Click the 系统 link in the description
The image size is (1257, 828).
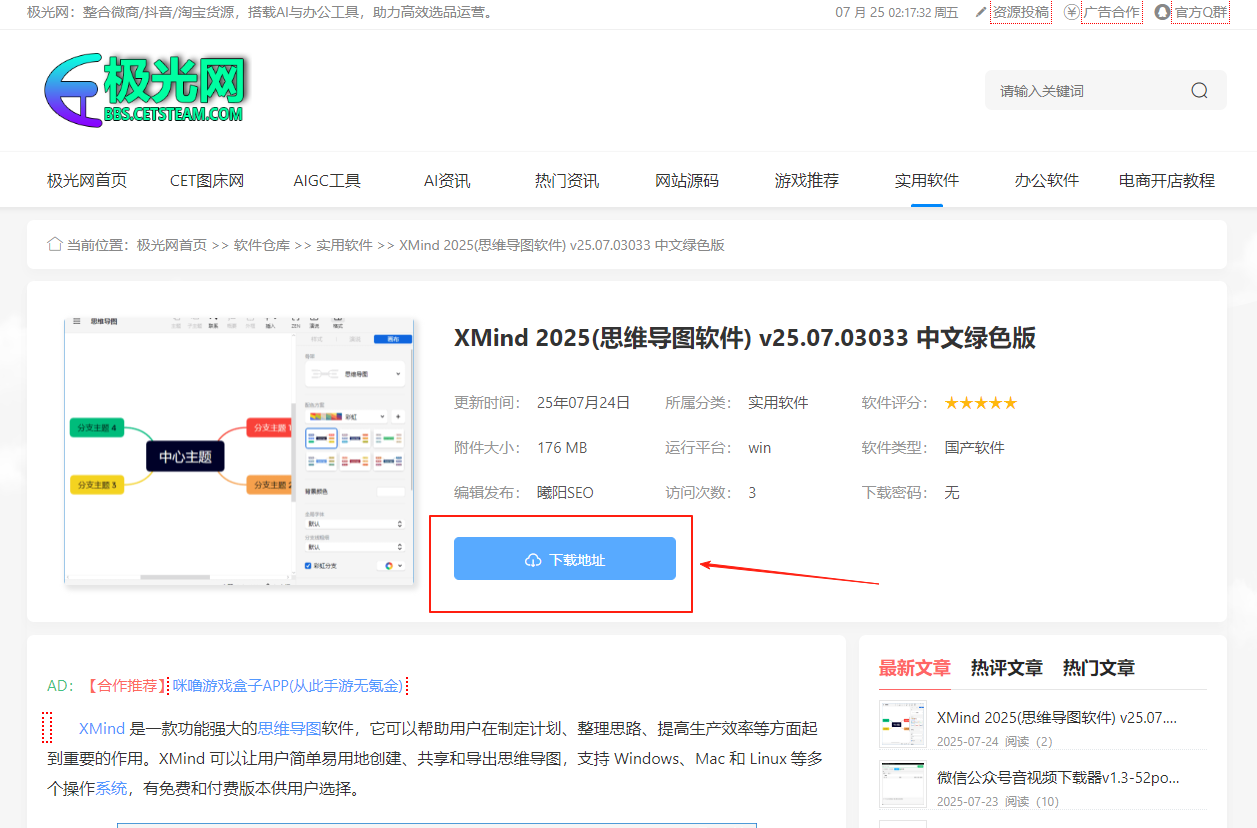[x=111, y=789]
